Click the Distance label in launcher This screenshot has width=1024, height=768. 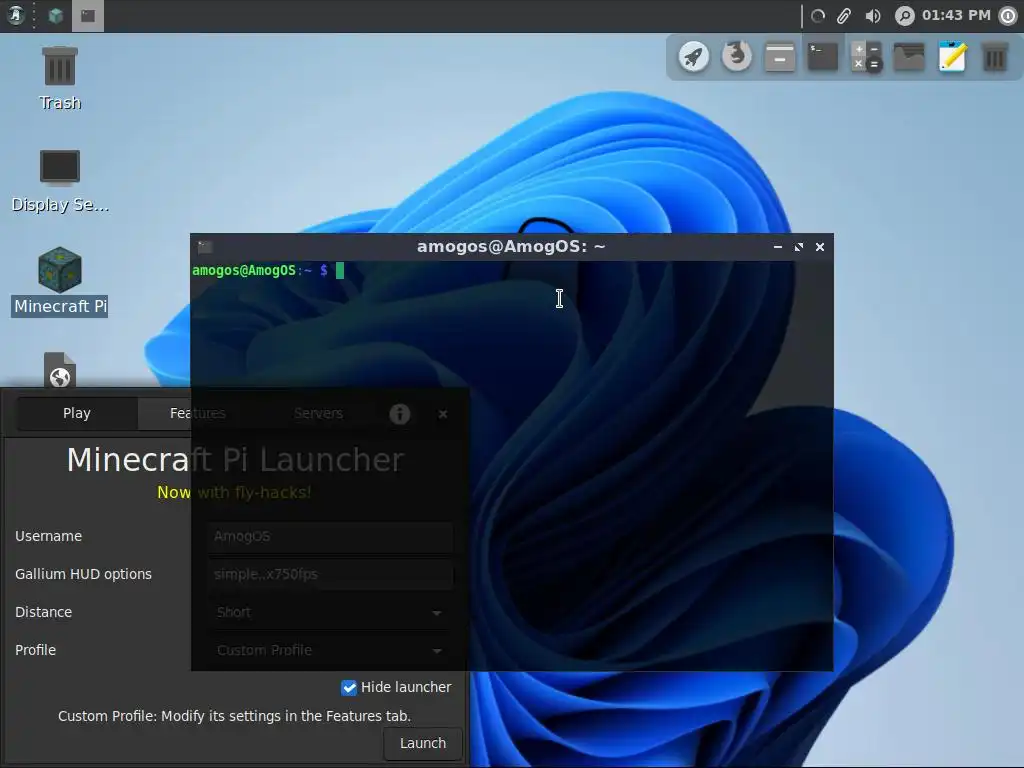click(x=44, y=612)
